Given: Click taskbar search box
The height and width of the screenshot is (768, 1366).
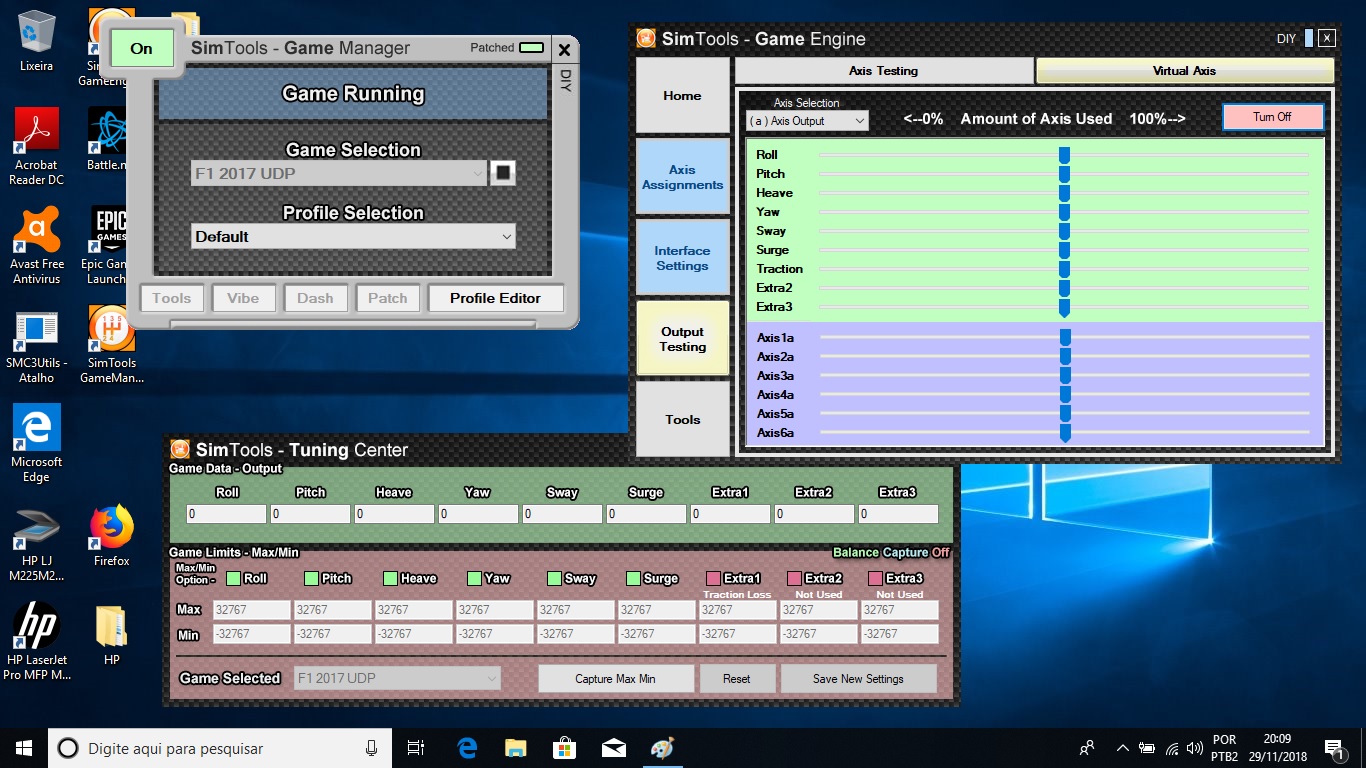Looking at the screenshot, I should click(x=220, y=748).
